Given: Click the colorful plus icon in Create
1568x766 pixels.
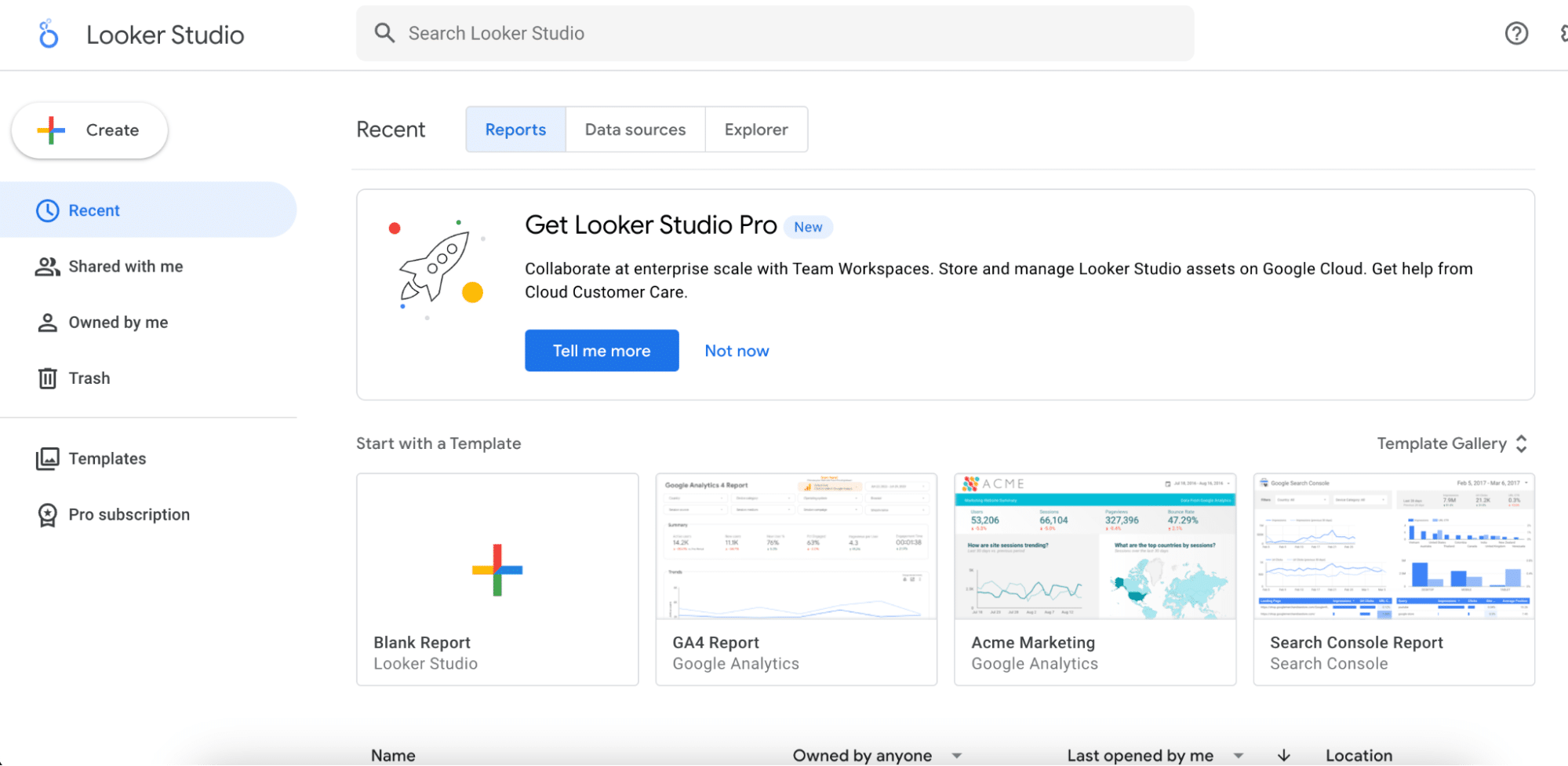Looking at the screenshot, I should (x=51, y=130).
